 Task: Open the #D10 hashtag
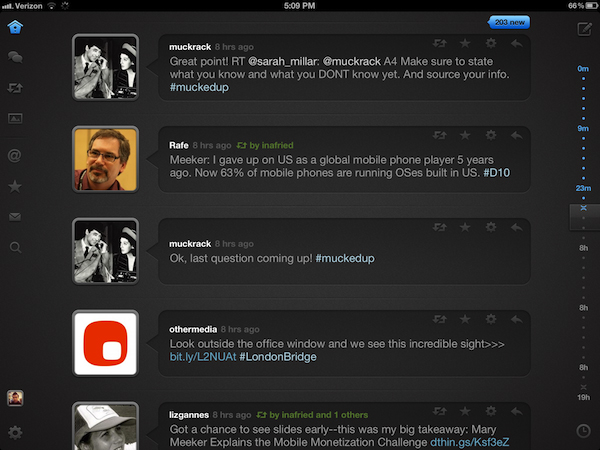coord(496,173)
